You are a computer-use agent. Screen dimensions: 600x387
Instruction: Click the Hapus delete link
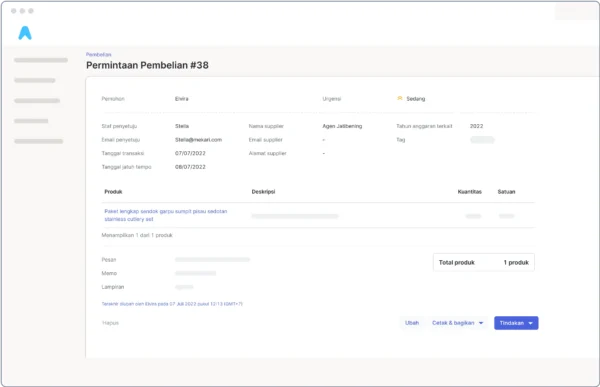tap(110, 323)
